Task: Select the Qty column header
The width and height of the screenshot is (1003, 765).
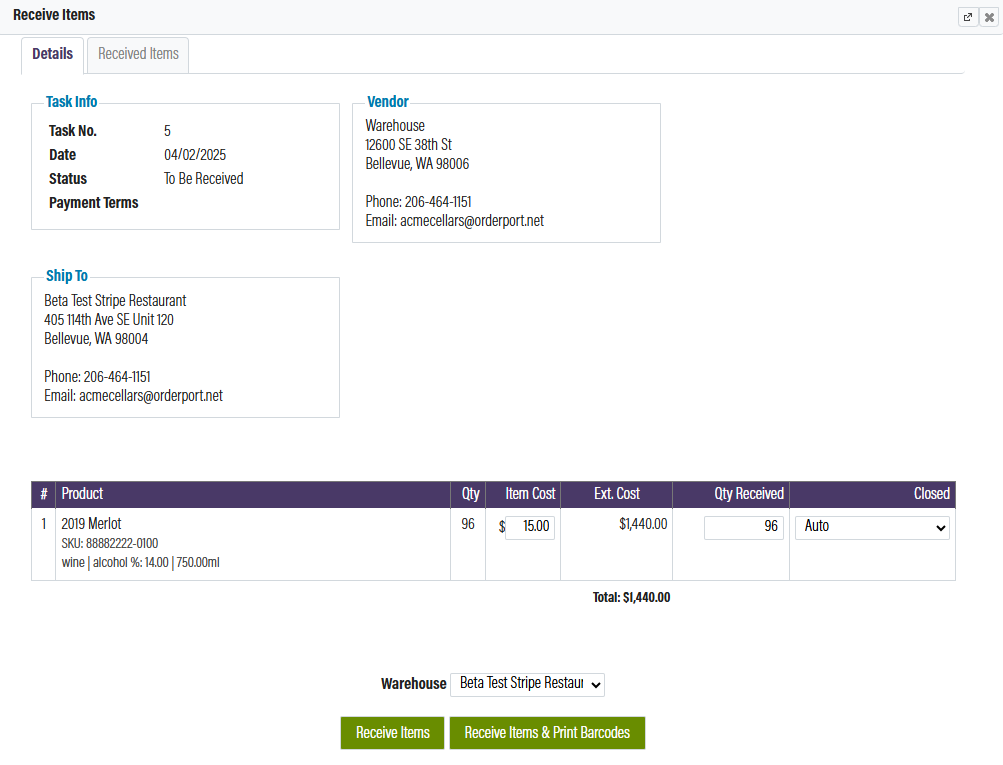Action: 470,494
